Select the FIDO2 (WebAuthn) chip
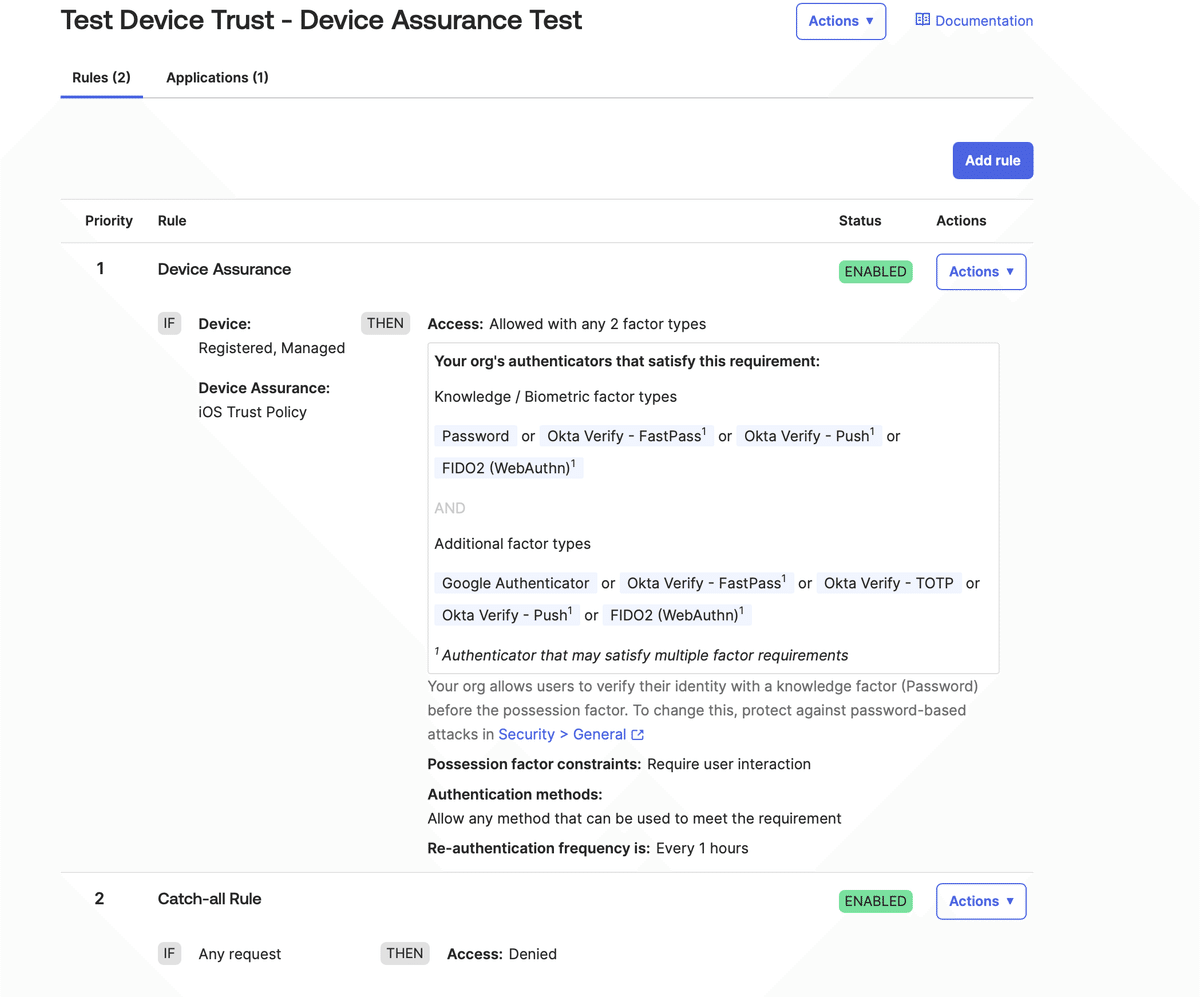Image resolution: width=1200 pixels, height=997 pixels. click(508, 467)
